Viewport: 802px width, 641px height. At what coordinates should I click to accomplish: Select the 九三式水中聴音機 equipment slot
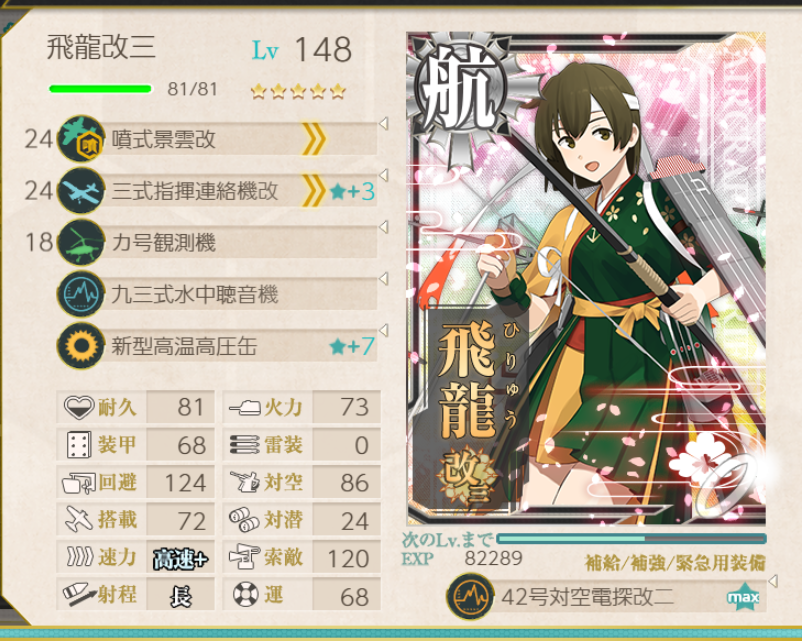pos(217,294)
